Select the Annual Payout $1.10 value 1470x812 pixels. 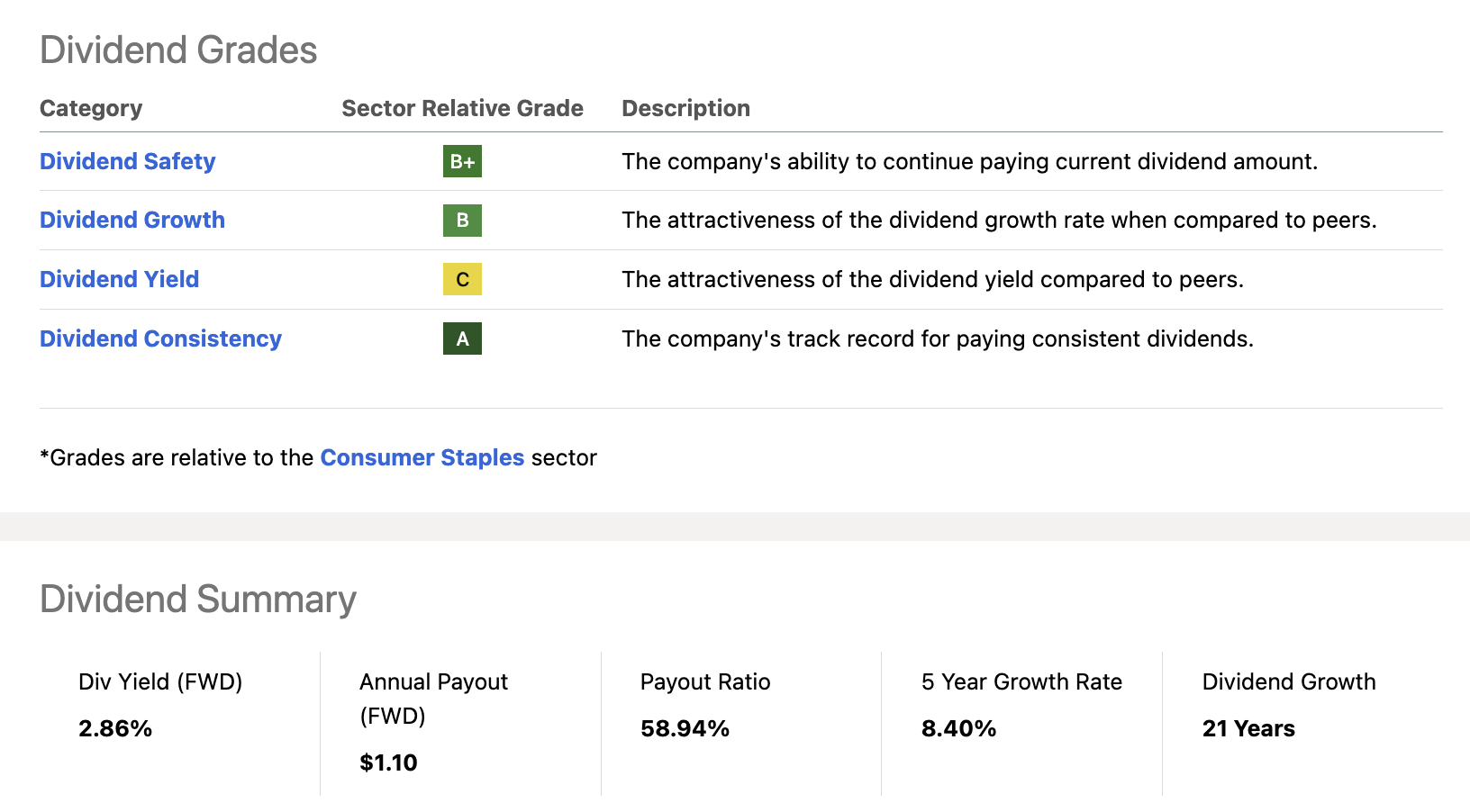(388, 762)
